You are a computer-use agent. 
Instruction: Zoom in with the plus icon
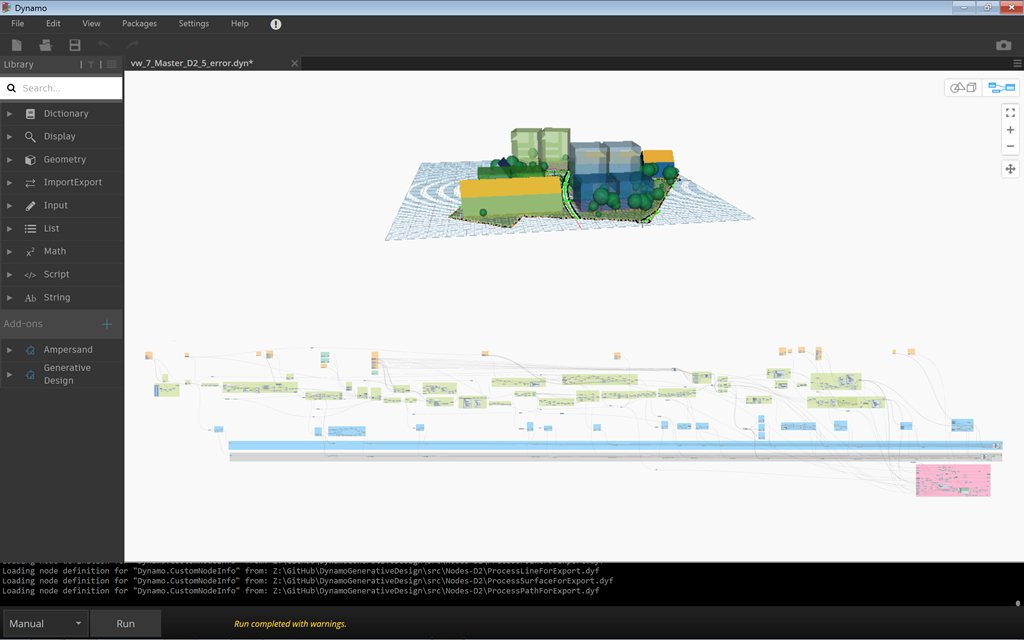pos(1010,130)
